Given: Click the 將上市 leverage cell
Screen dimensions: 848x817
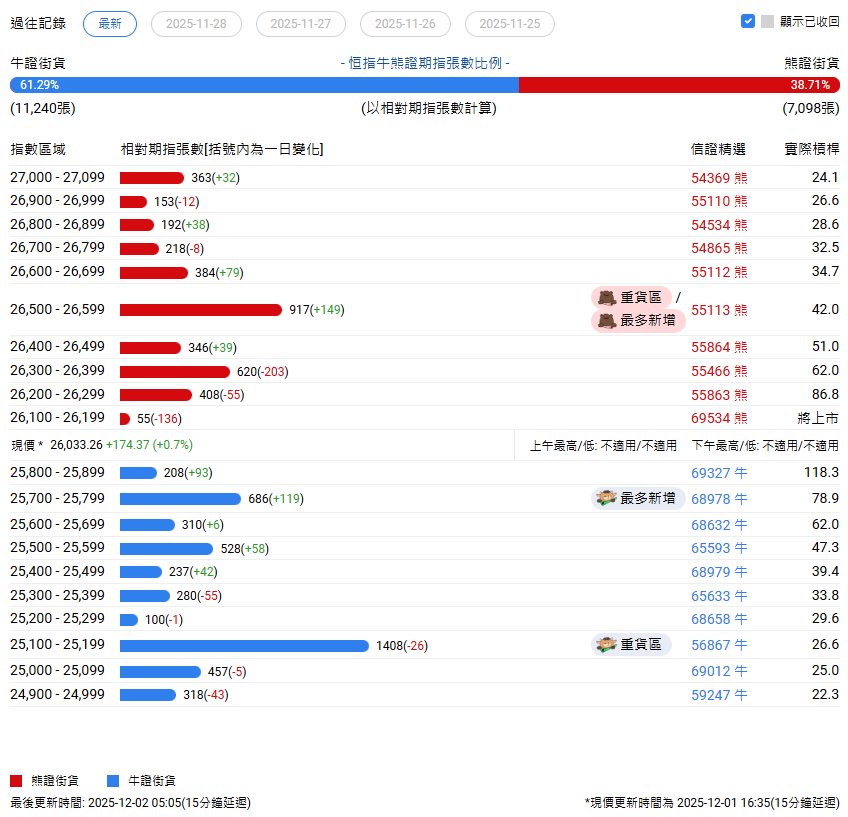Looking at the screenshot, I should click(x=818, y=418).
